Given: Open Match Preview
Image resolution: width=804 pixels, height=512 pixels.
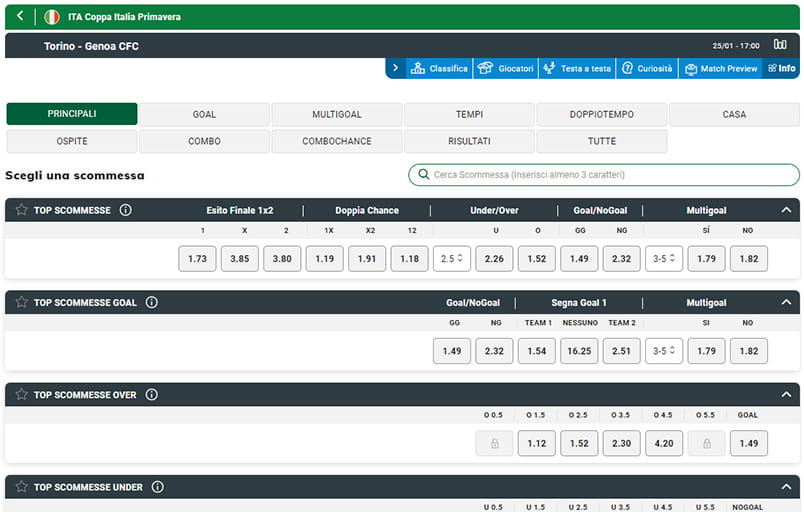Looking at the screenshot, I should tap(721, 68).
